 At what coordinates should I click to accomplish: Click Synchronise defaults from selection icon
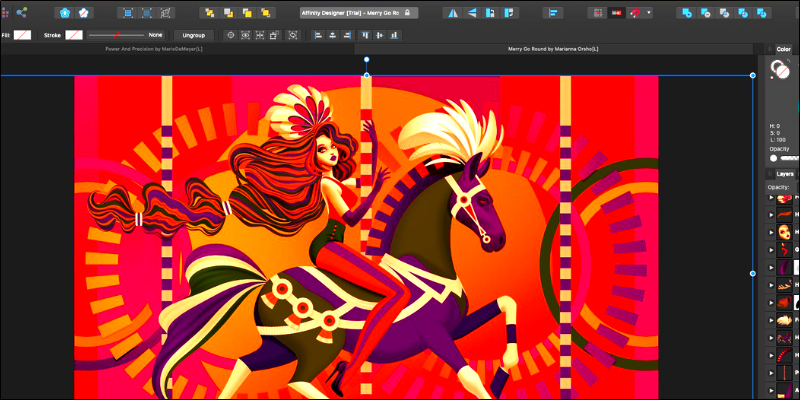pyautogui.click(x=64, y=13)
